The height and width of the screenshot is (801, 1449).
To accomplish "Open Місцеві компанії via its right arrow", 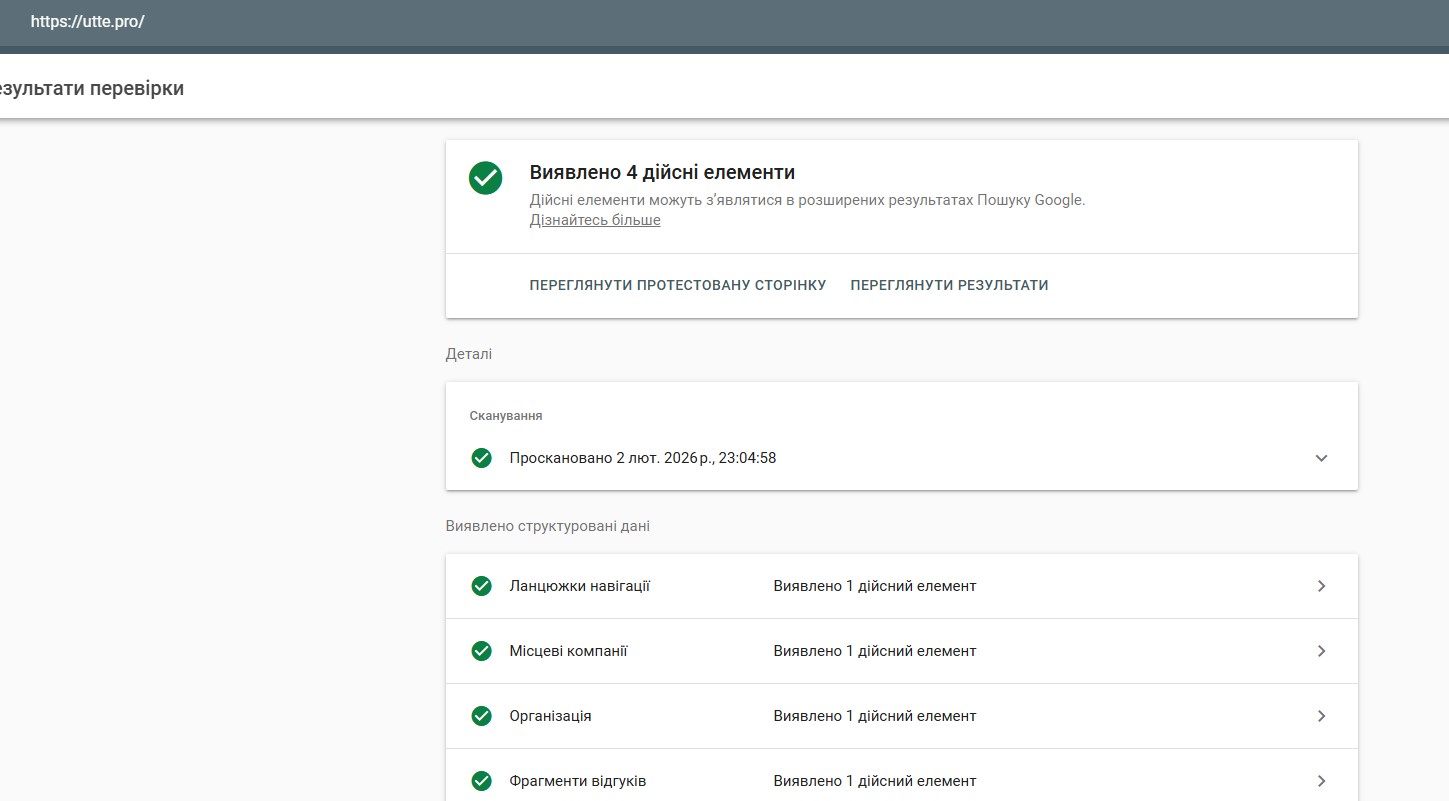I will click(1321, 651).
